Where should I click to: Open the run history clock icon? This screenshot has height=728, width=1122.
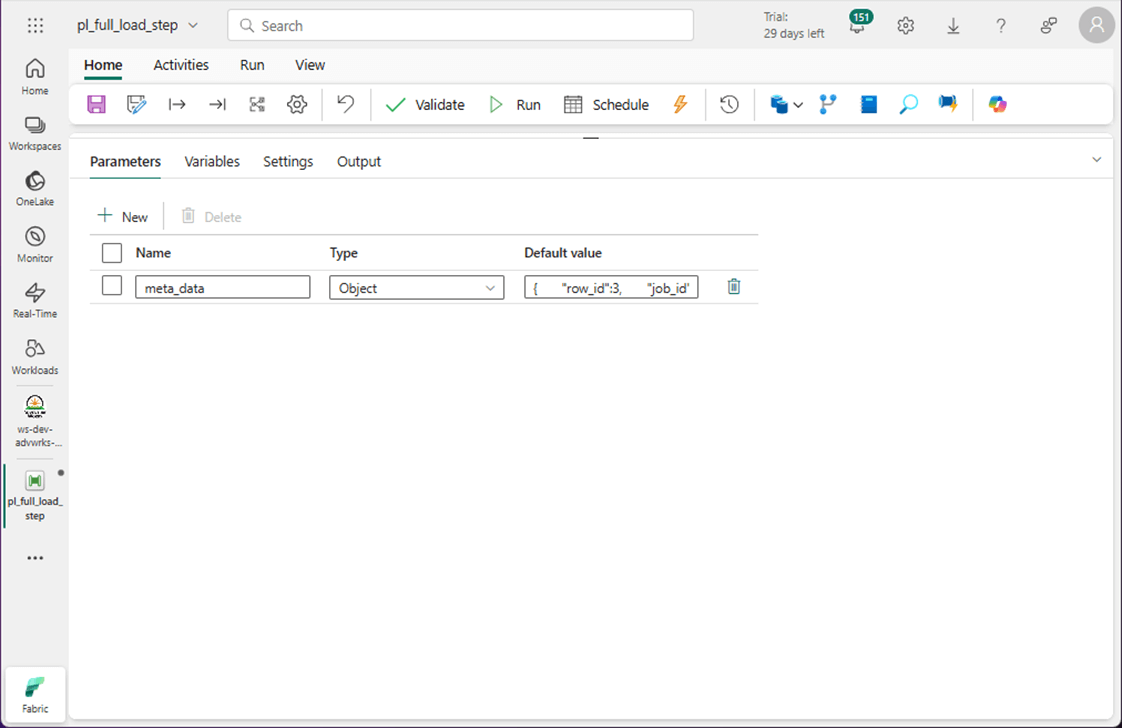729,105
